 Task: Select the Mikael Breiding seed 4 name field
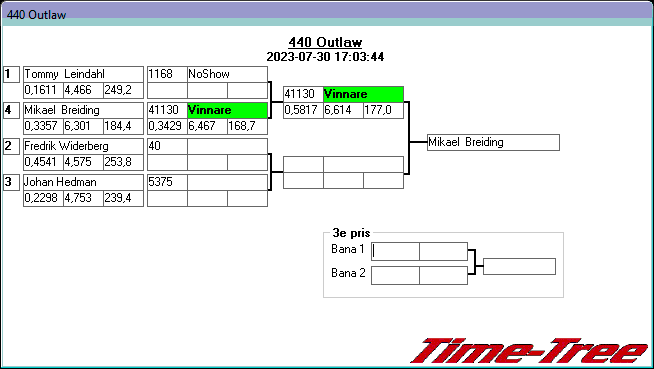coord(83,110)
